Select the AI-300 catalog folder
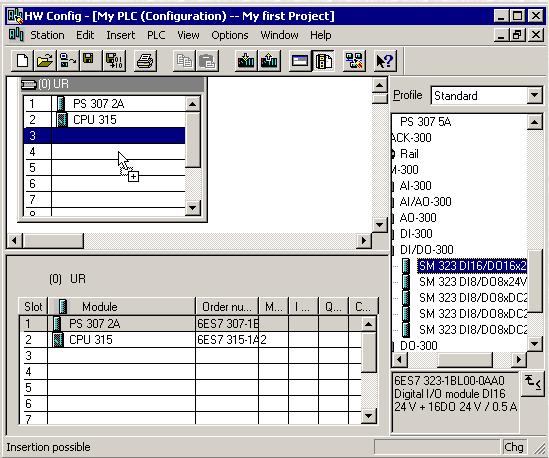This screenshot has height=458, width=549. (x=415, y=186)
